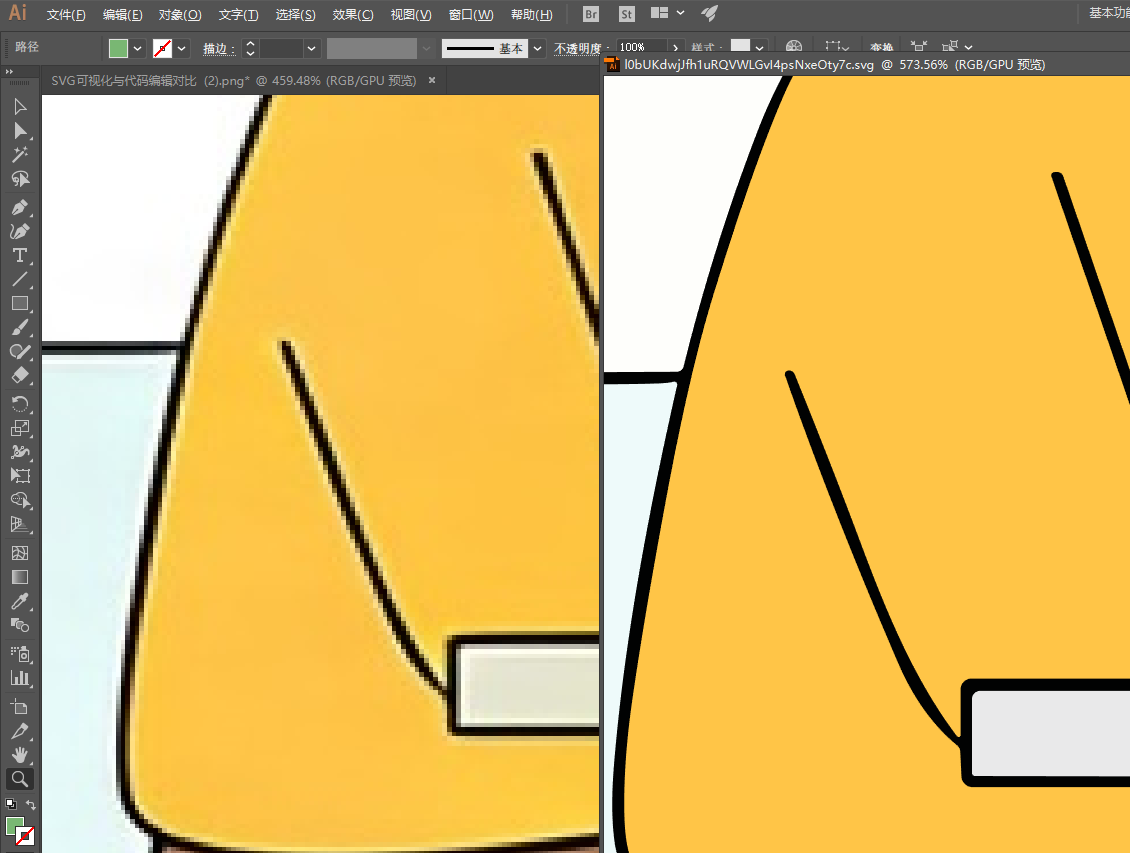
Task: Select the Artboard tool
Action: (20, 707)
